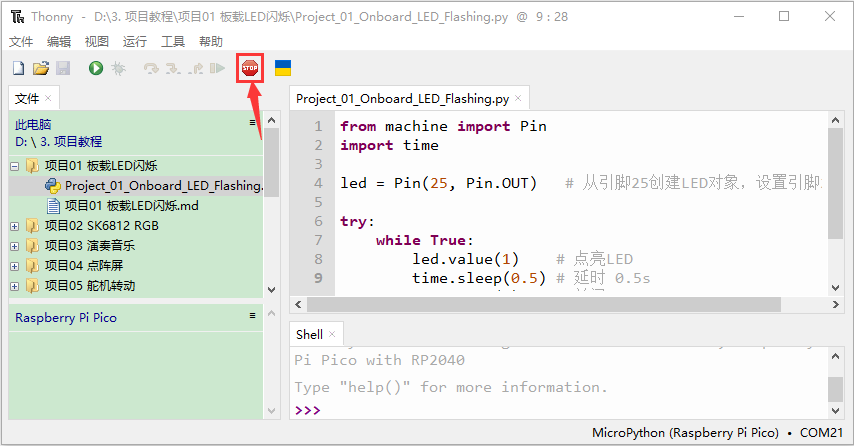Close the Project_01_Onboard_LED_Flashing.py editor tab

pos(518,98)
